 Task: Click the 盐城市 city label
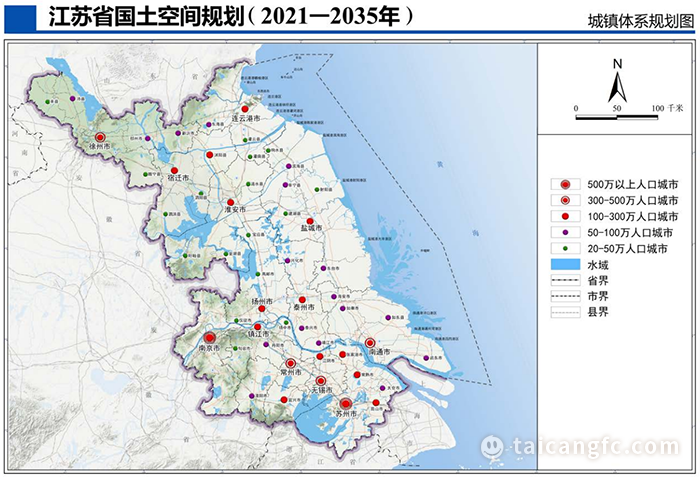click(x=311, y=228)
